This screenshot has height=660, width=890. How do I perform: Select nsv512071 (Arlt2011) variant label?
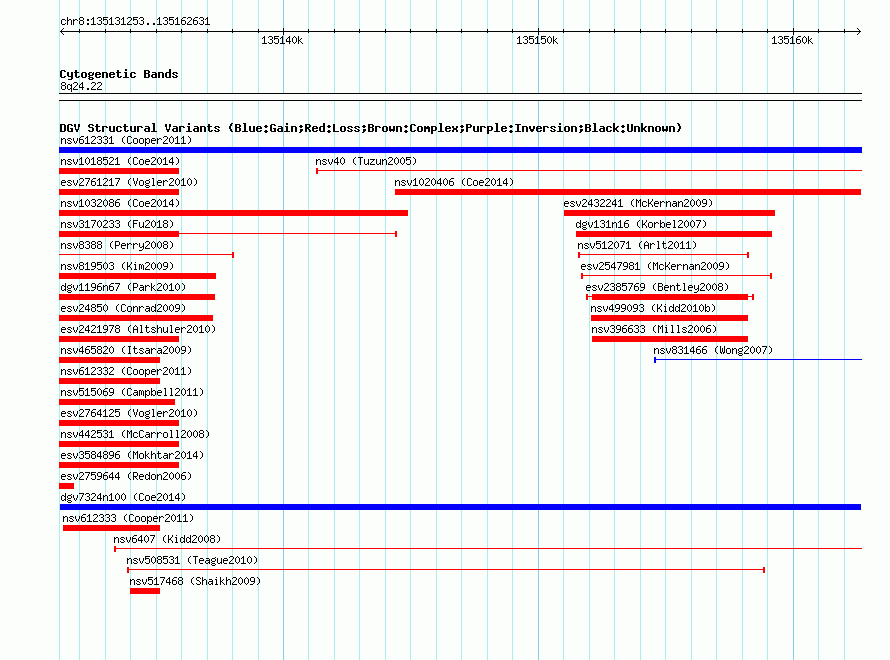[x=637, y=245]
